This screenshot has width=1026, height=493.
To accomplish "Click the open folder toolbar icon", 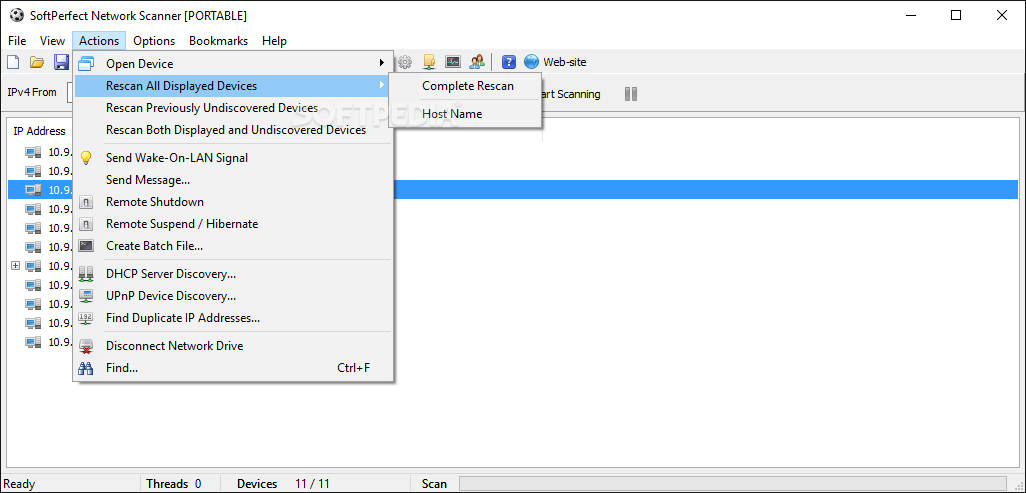I will (37, 62).
